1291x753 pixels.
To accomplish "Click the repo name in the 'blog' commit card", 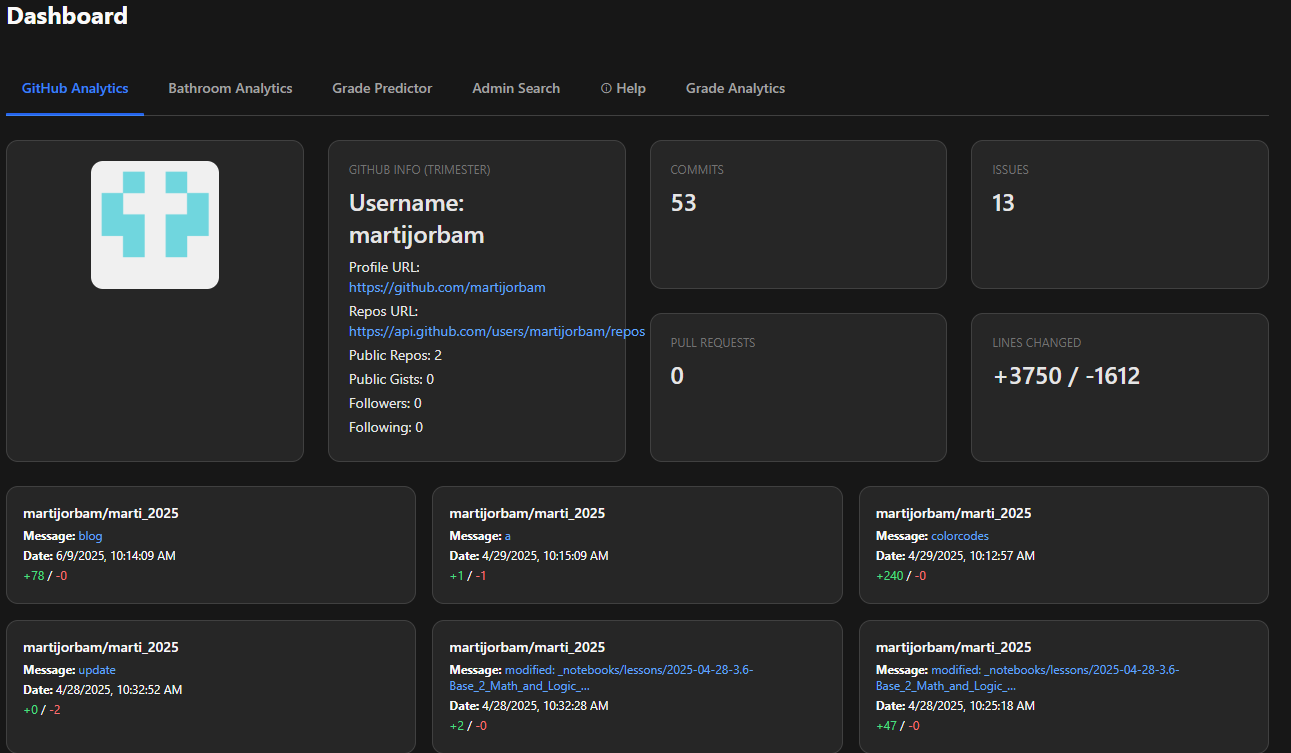I will [x=101, y=513].
